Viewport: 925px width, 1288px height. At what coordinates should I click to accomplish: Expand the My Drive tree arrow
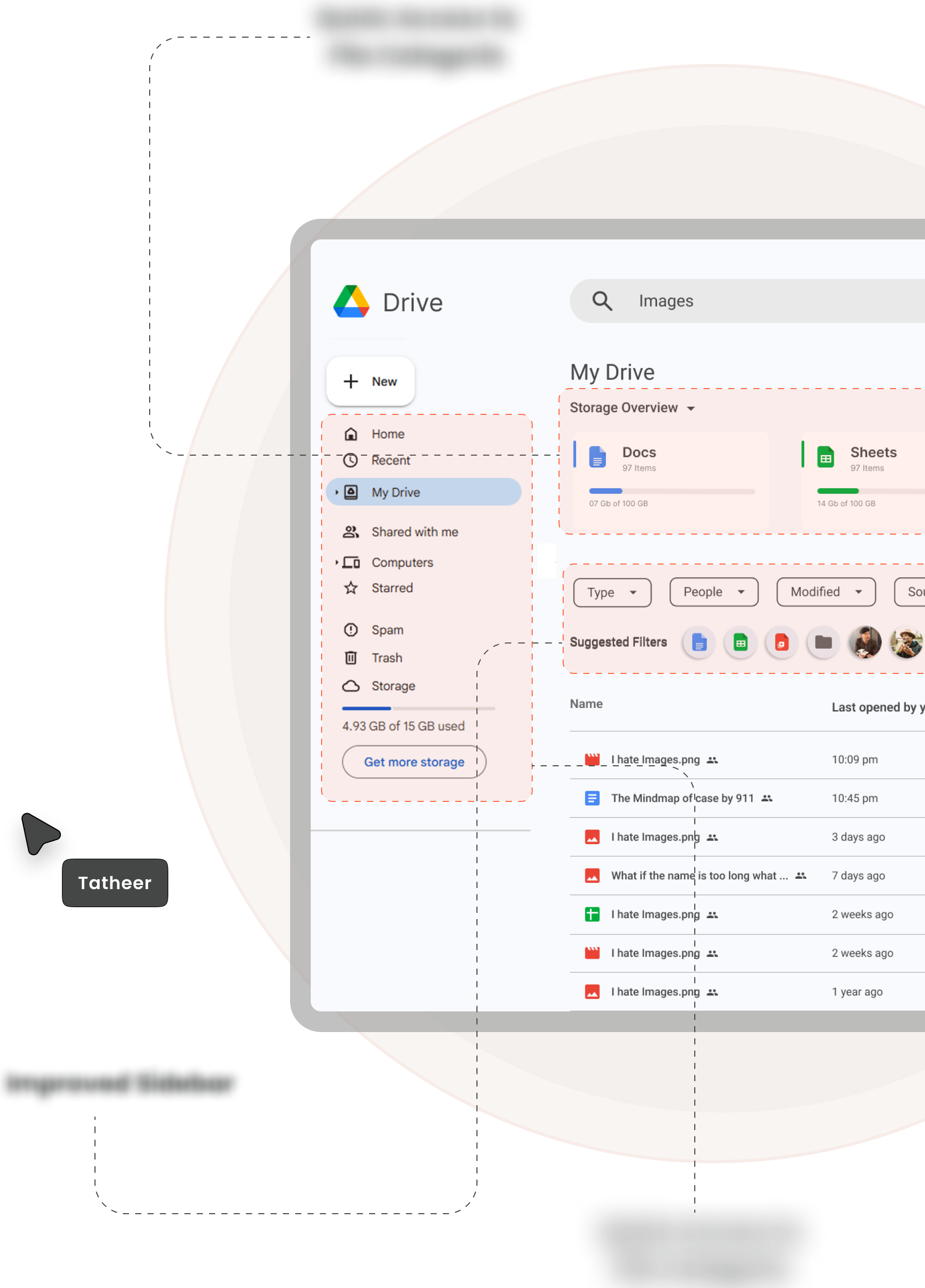(337, 492)
